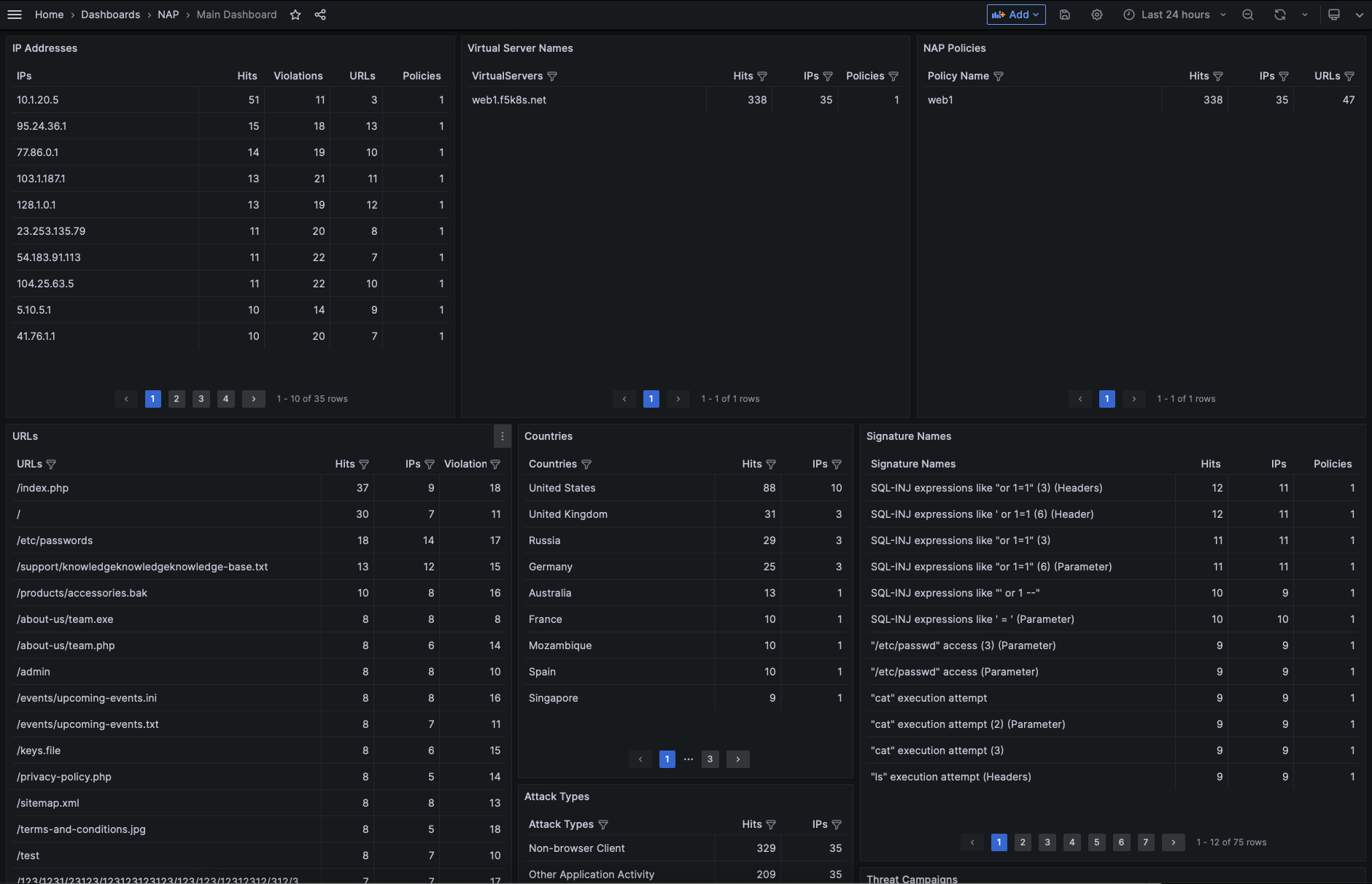
Task: Filter Hits in the Countries panel
Action: click(x=771, y=464)
